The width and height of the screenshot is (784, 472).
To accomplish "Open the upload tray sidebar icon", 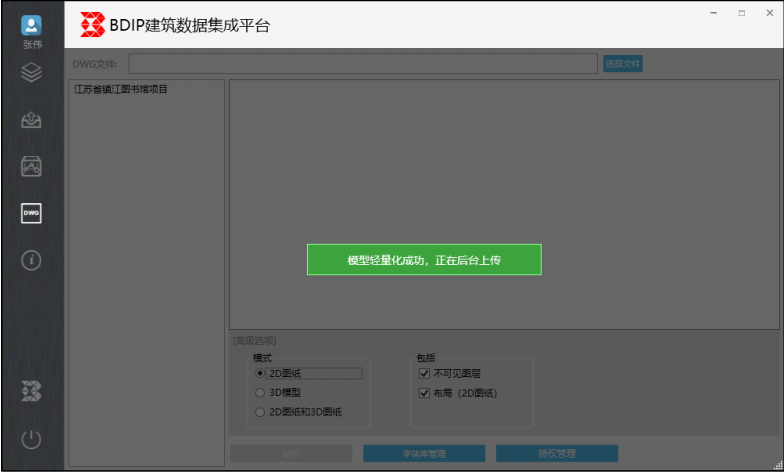I will coord(31,120).
